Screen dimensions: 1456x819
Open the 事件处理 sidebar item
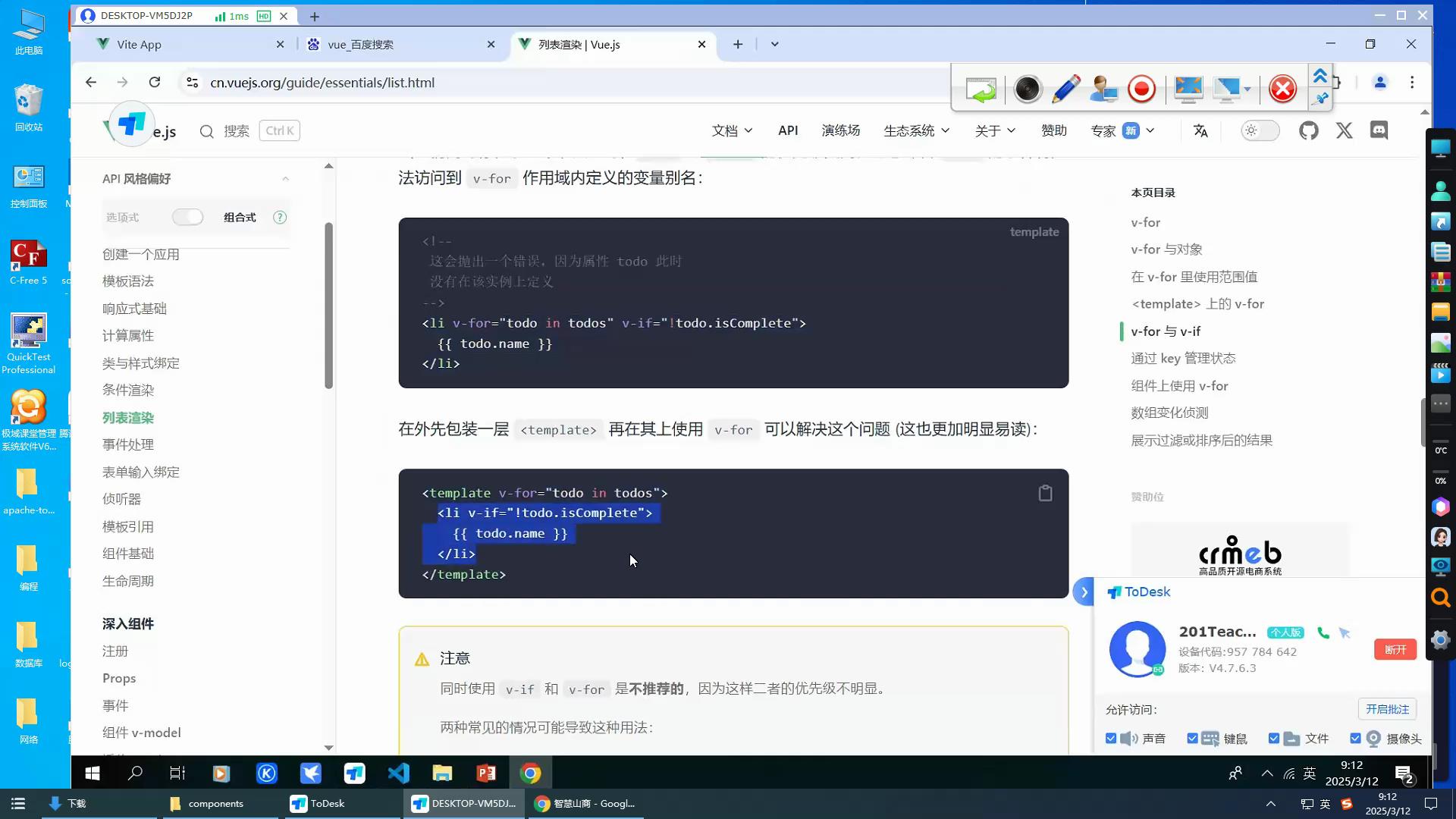point(128,445)
